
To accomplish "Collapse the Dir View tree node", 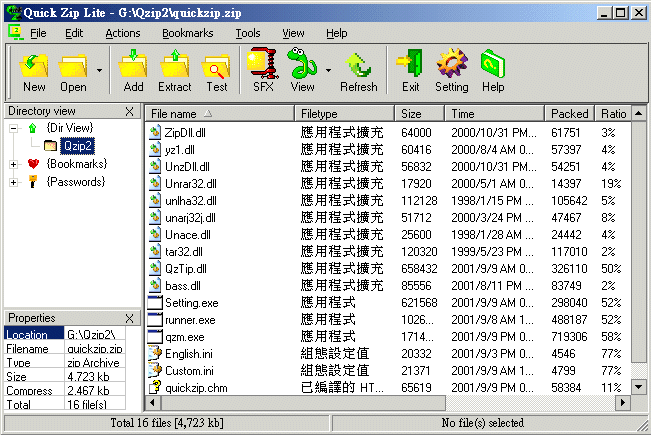I will click(x=14, y=128).
